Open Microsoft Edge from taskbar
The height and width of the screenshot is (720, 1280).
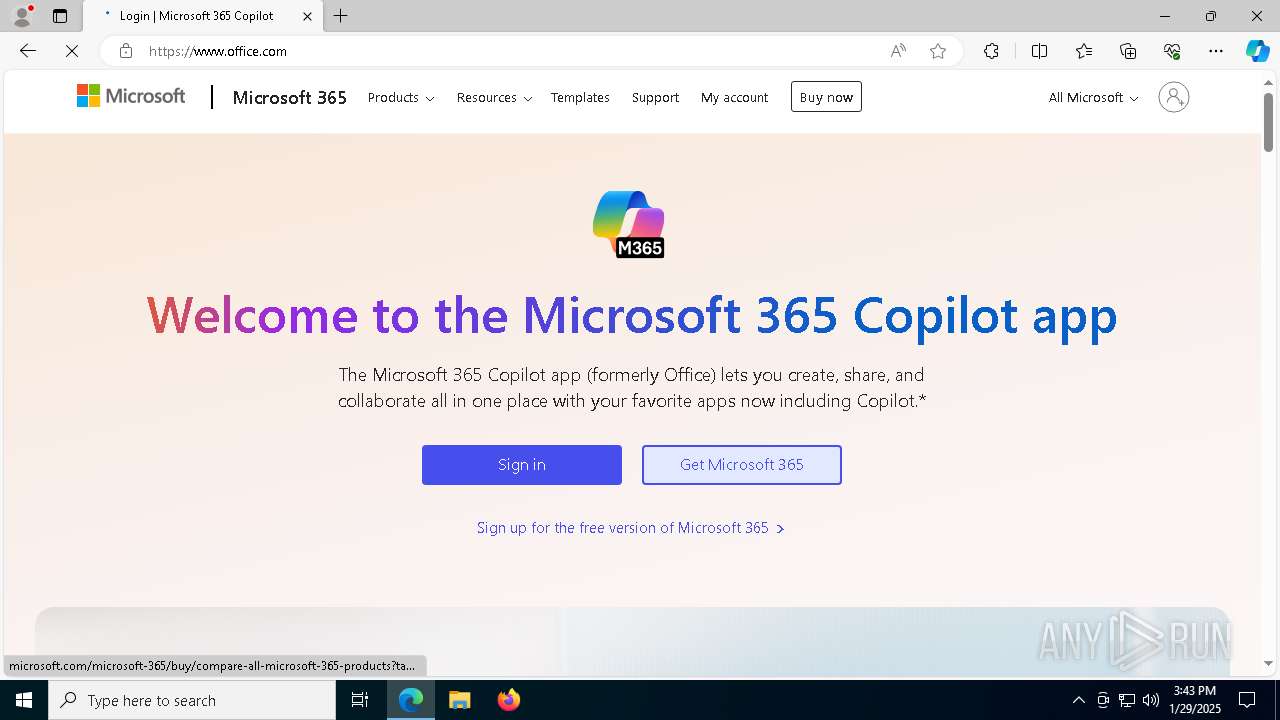(411, 700)
